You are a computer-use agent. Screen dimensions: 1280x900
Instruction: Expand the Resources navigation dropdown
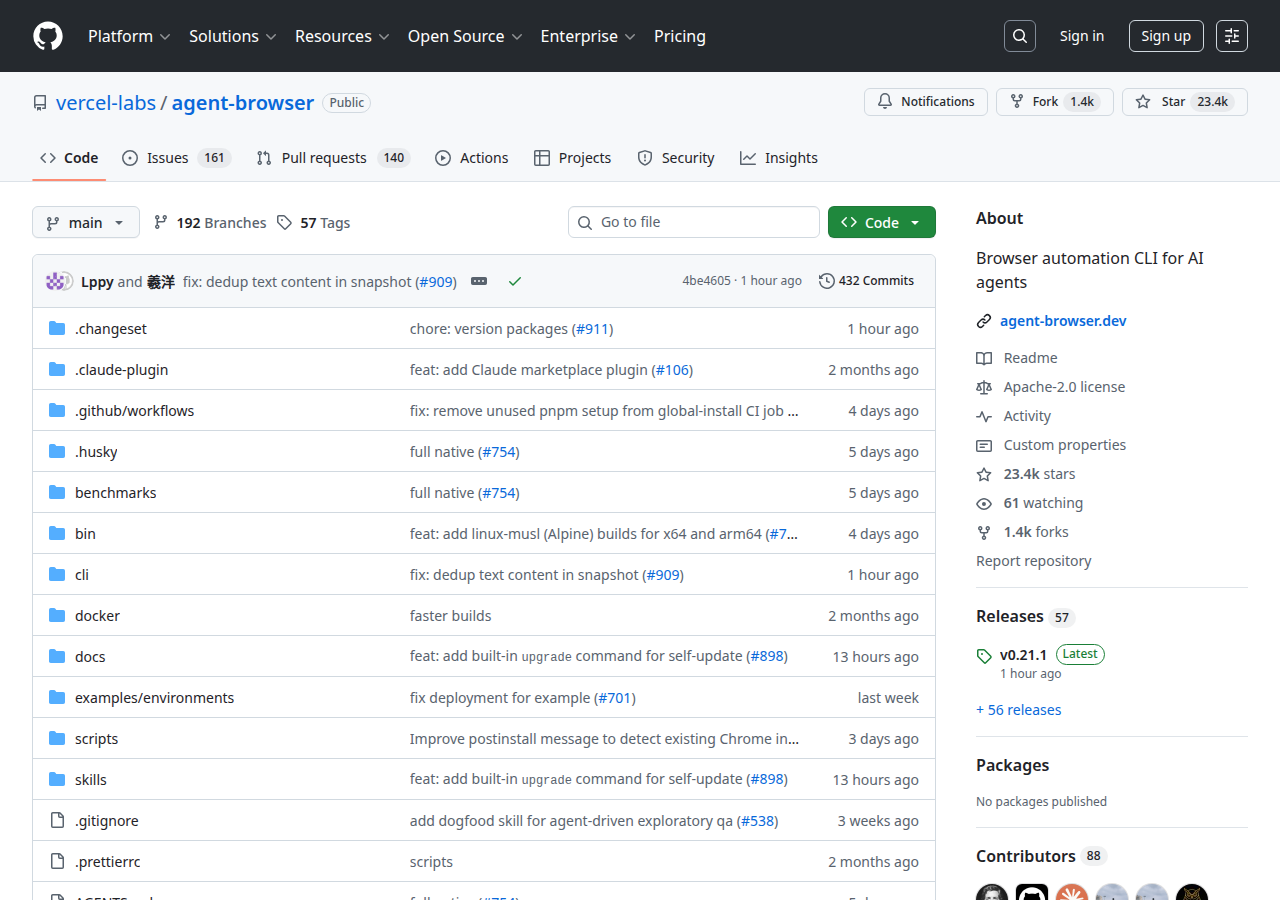(342, 36)
